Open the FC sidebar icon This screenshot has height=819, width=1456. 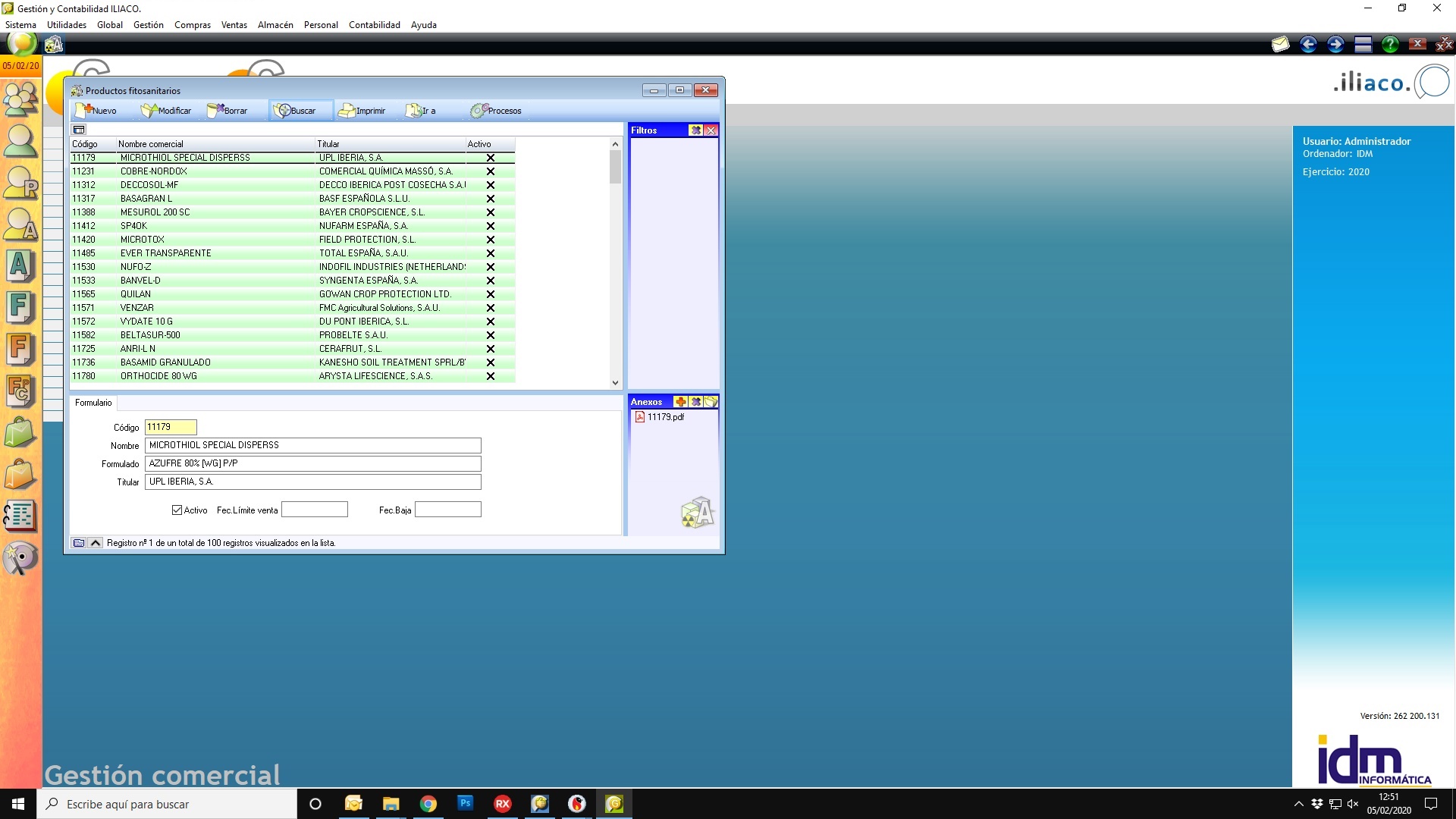[x=20, y=391]
